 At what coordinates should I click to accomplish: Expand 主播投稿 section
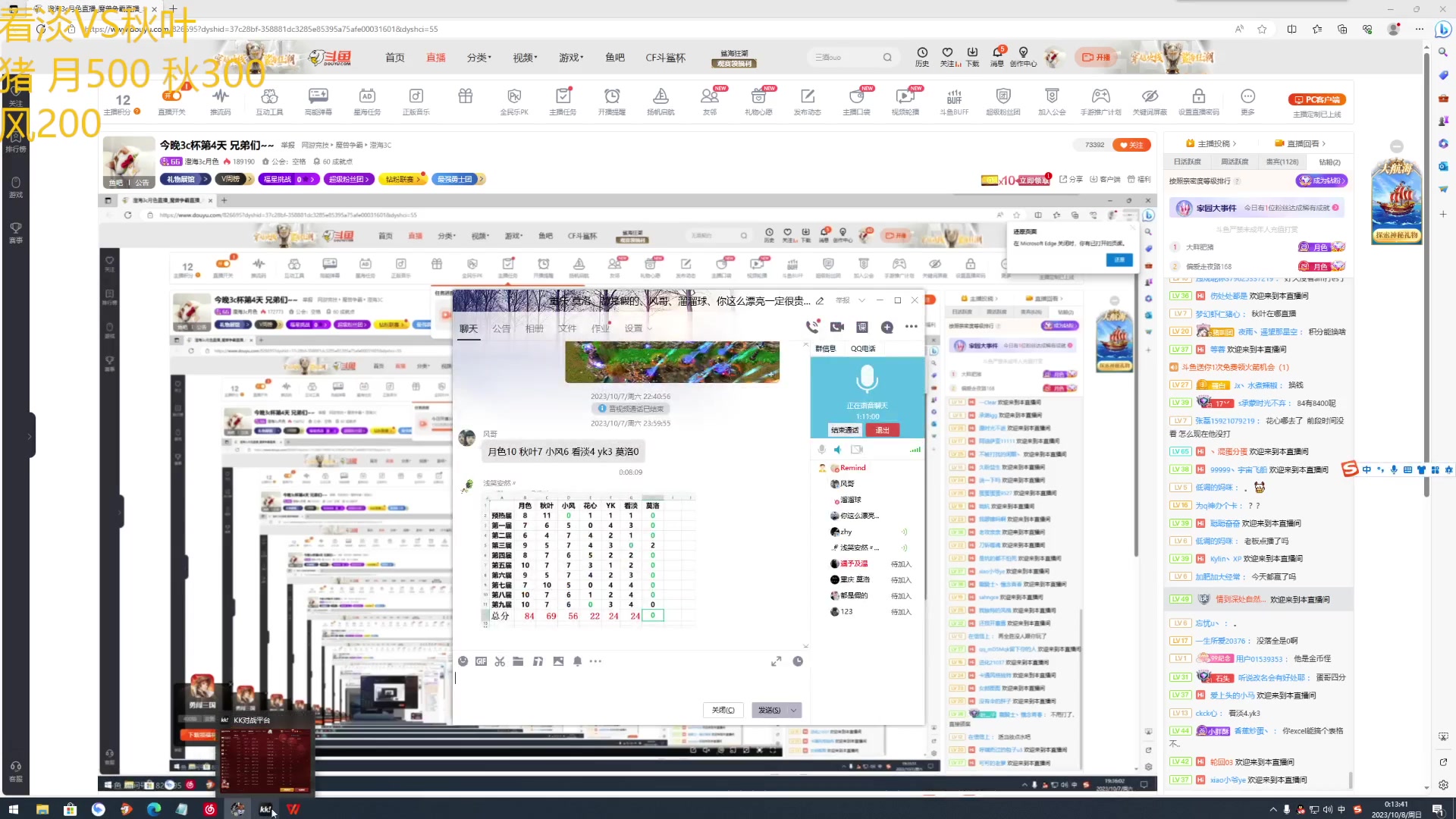click(x=1211, y=143)
